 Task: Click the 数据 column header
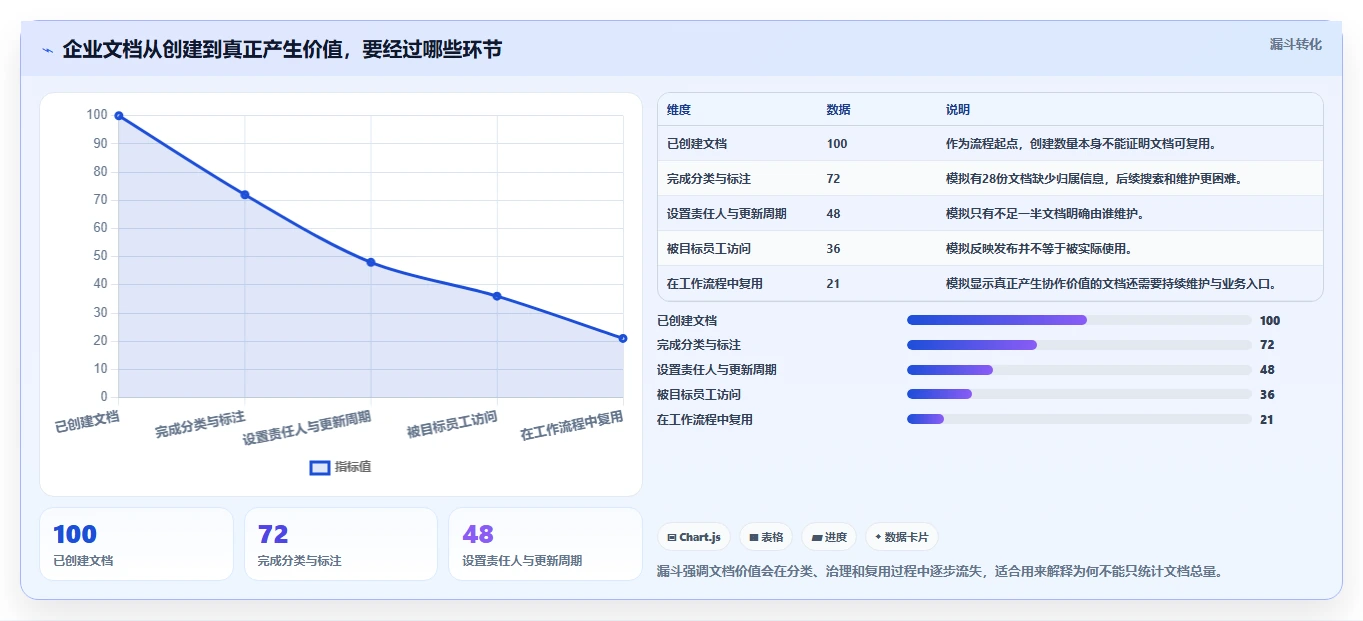coord(839,110)
